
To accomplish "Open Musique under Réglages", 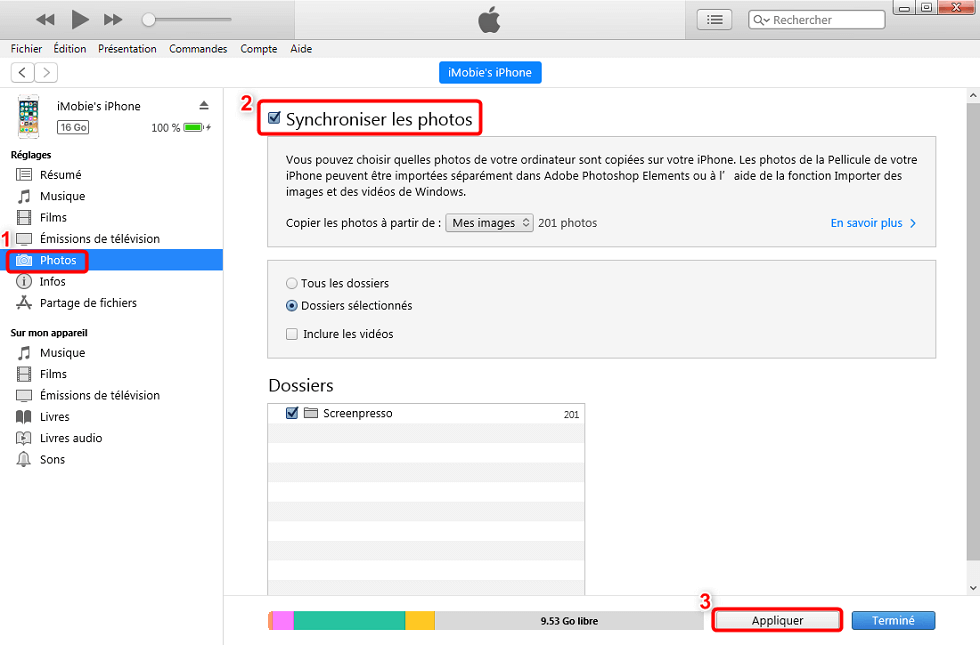I will click(x=62, y=196).
